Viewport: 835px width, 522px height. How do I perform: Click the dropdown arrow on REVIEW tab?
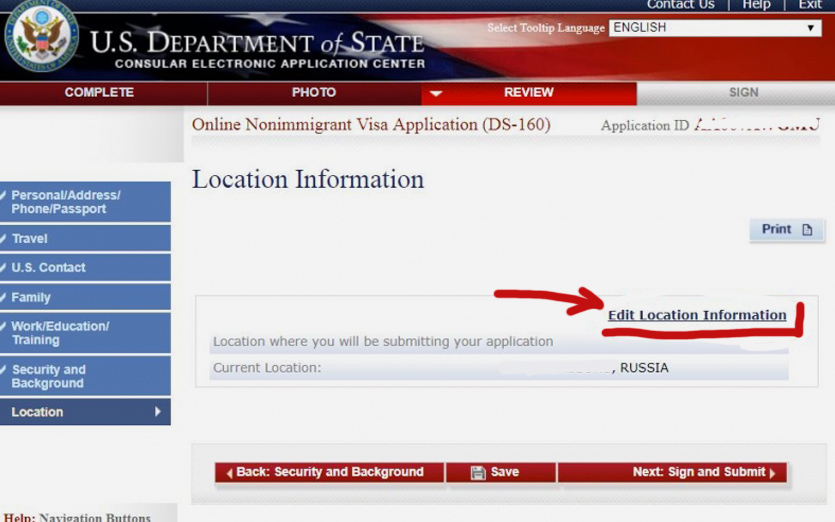point(436,94)
